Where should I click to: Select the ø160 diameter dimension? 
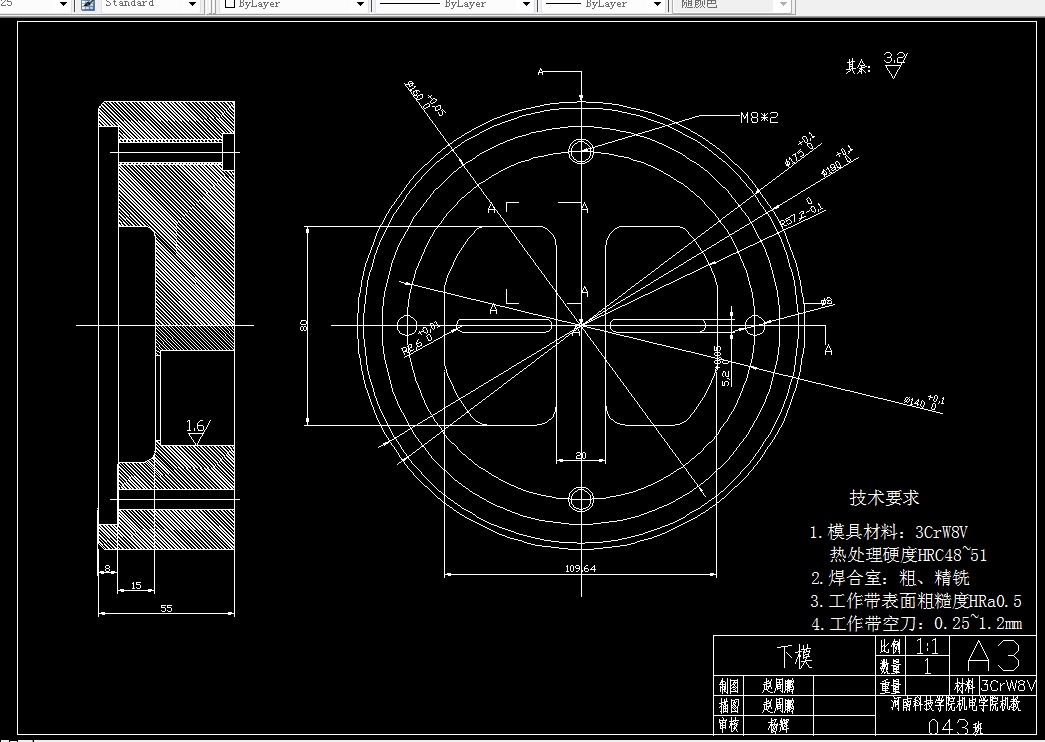point(424,97)
